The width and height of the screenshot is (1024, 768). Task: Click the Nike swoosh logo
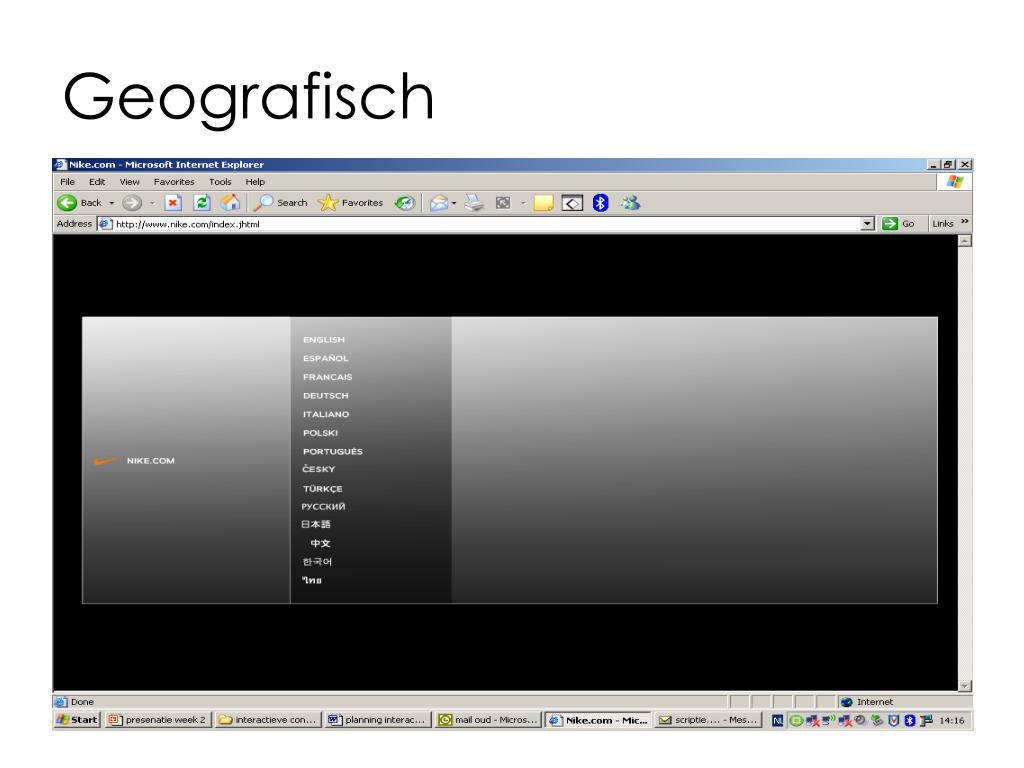tap(104, 461)
